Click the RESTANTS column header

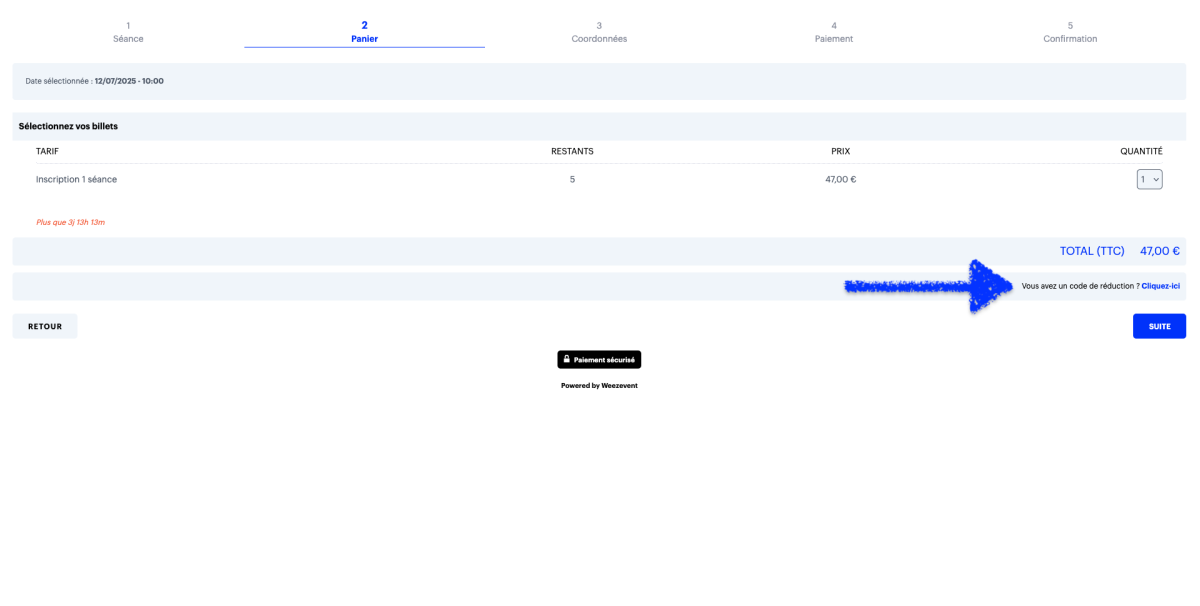[x=572, y=151]
